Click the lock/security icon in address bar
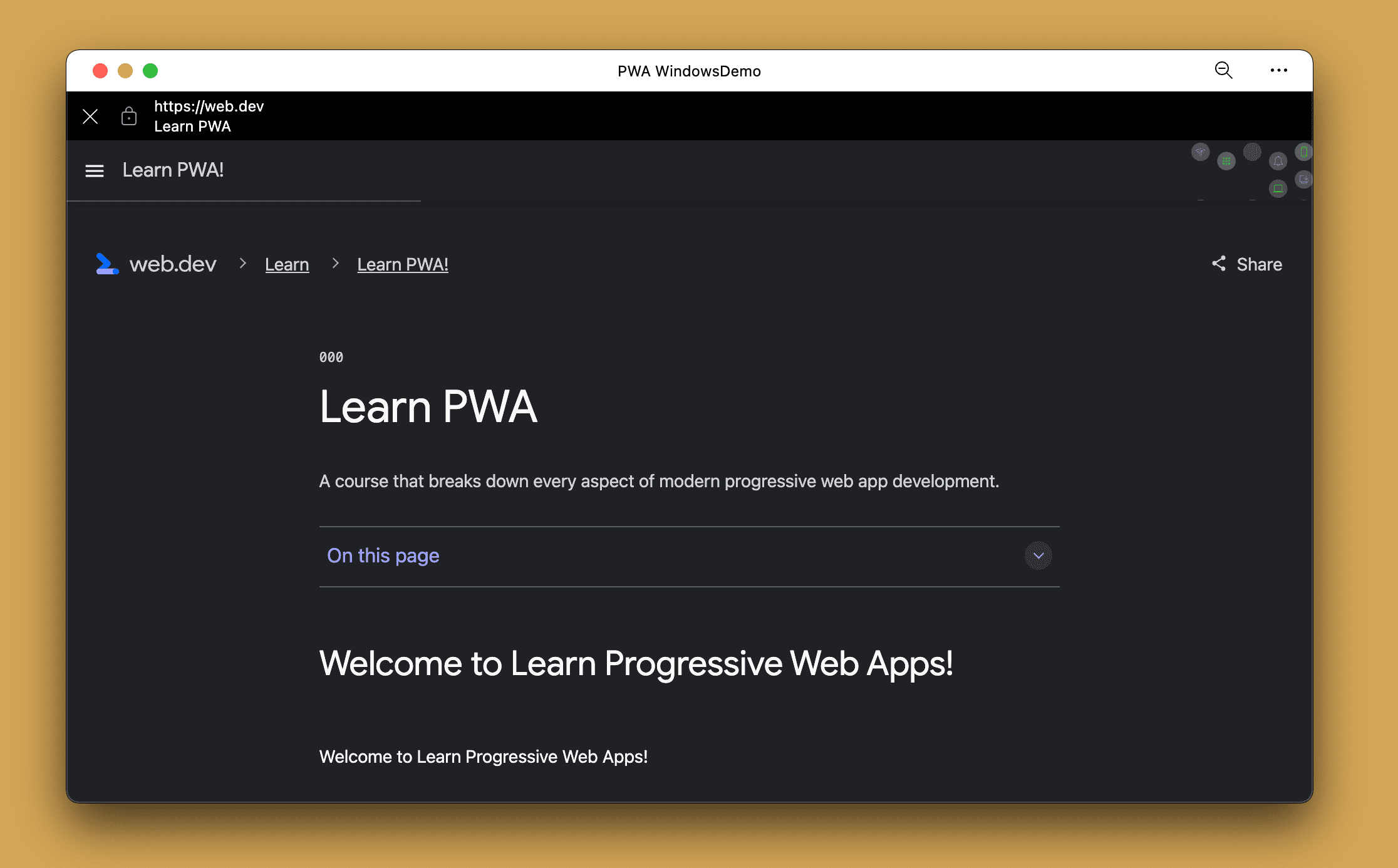This screenshot has width=1398, height=868. [x=130, y=116]
